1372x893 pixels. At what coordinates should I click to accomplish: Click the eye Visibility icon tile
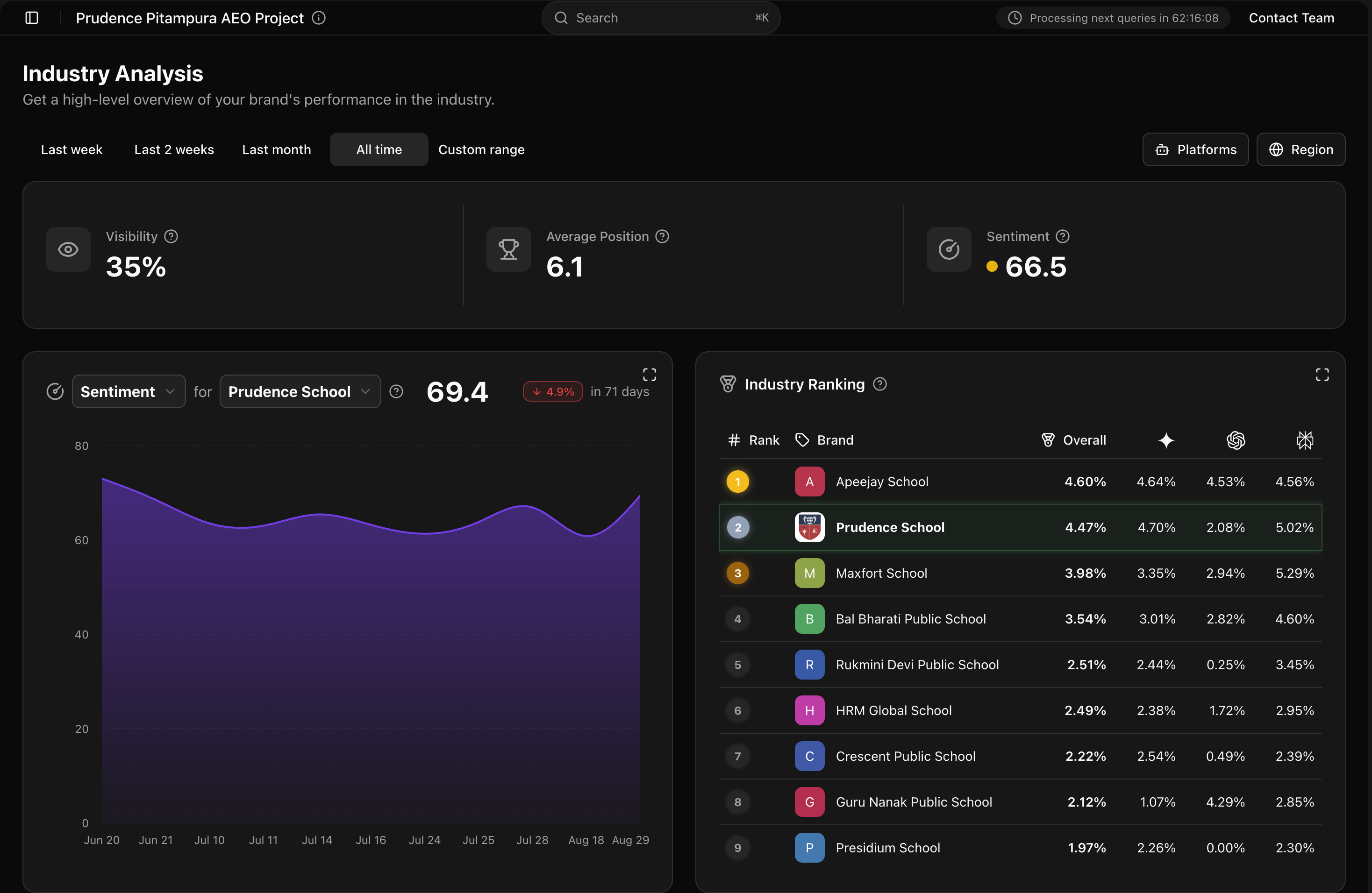pos(68,249)
